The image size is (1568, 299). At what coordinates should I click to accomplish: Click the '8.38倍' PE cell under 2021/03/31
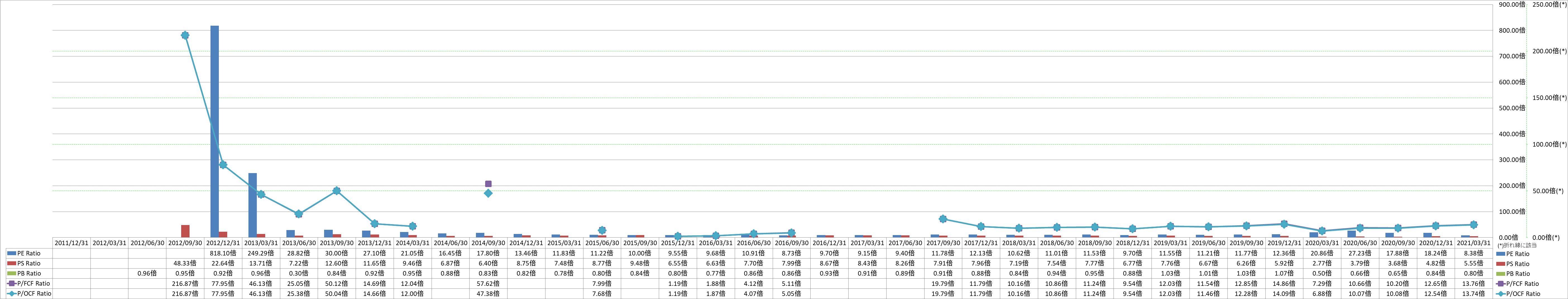(1474, 253)
